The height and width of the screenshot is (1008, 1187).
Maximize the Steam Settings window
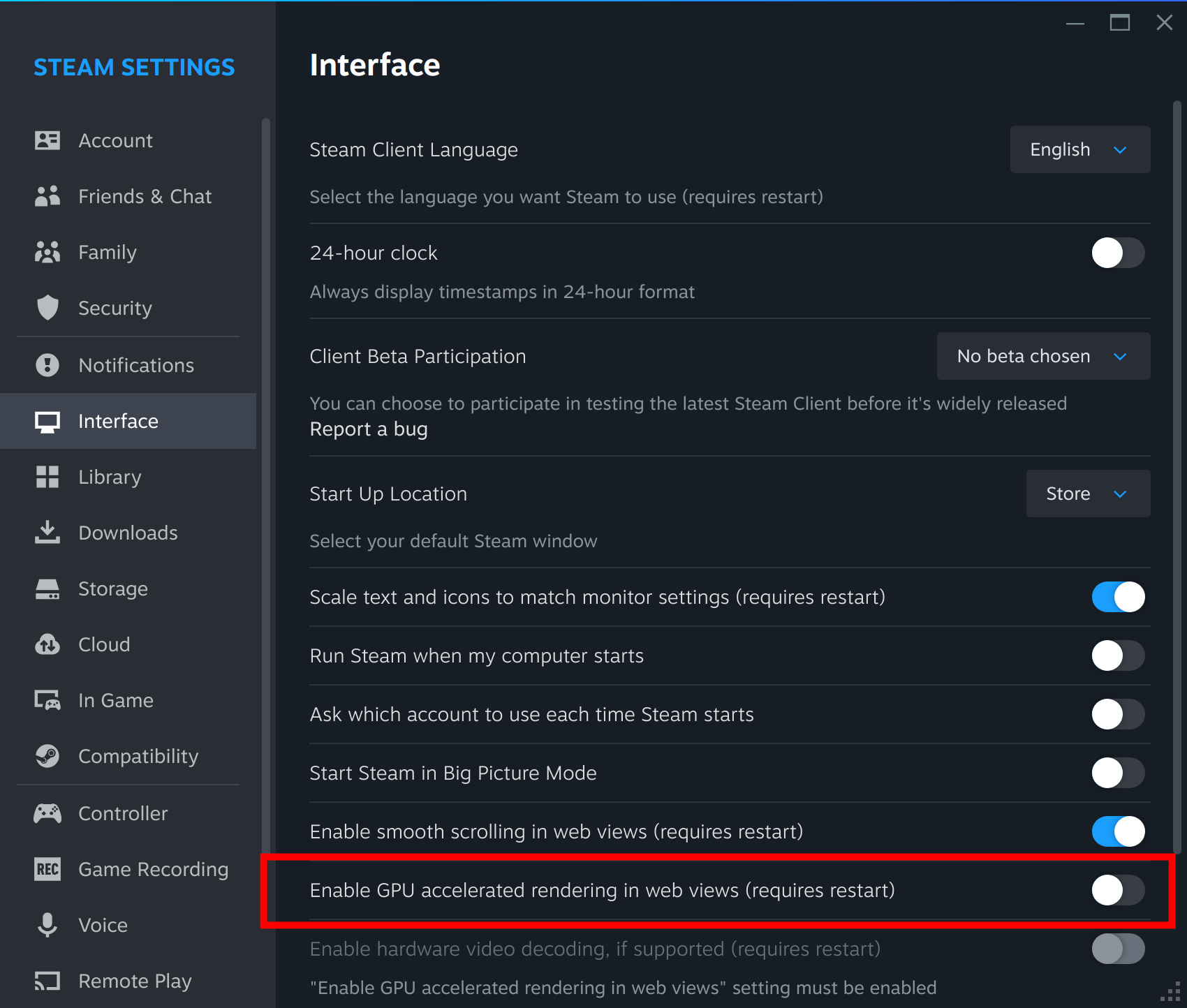[x=1120, y=22]
